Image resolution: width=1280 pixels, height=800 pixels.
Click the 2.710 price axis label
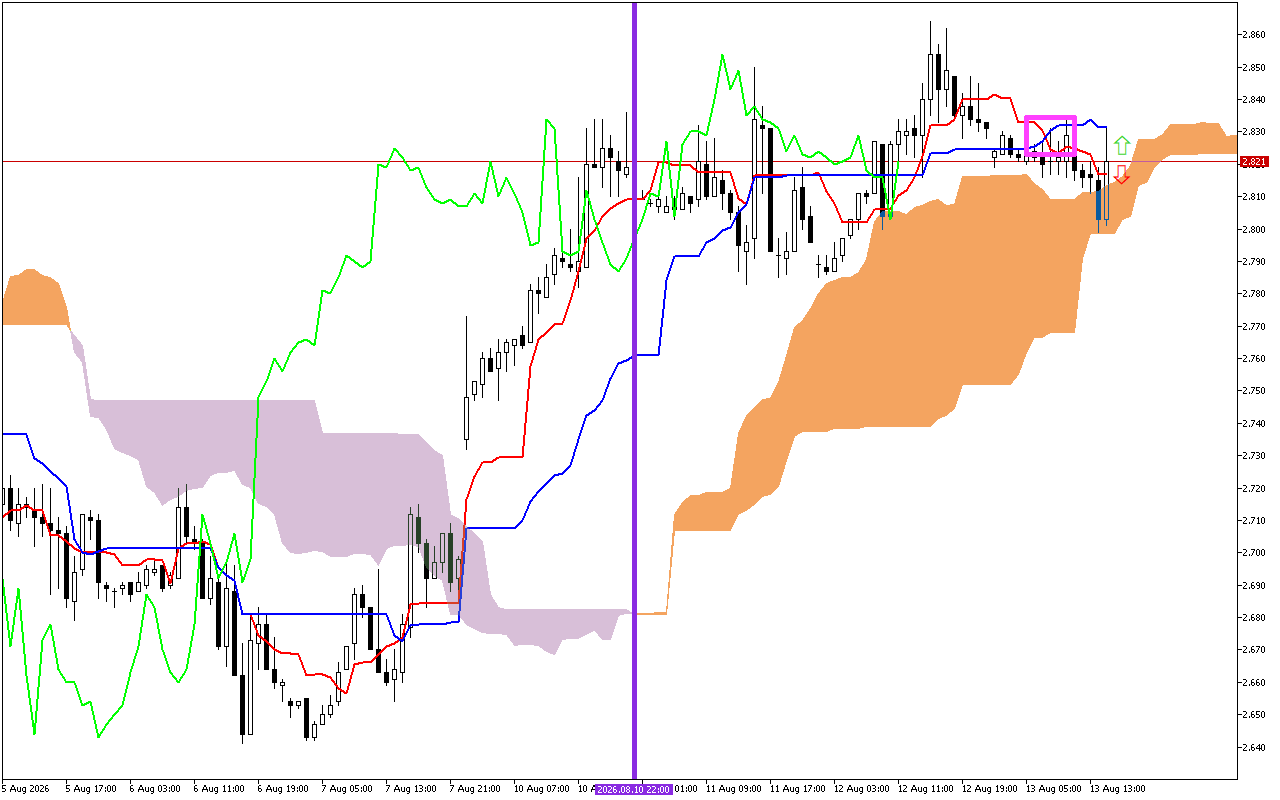[x=1253, y=521]
